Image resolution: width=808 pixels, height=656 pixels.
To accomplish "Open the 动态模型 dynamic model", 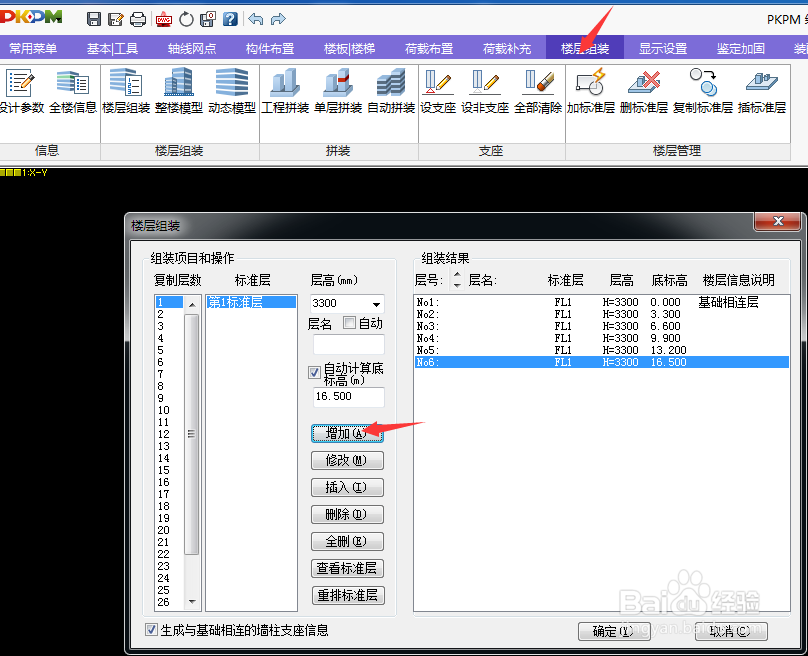I will pos(232,92).
